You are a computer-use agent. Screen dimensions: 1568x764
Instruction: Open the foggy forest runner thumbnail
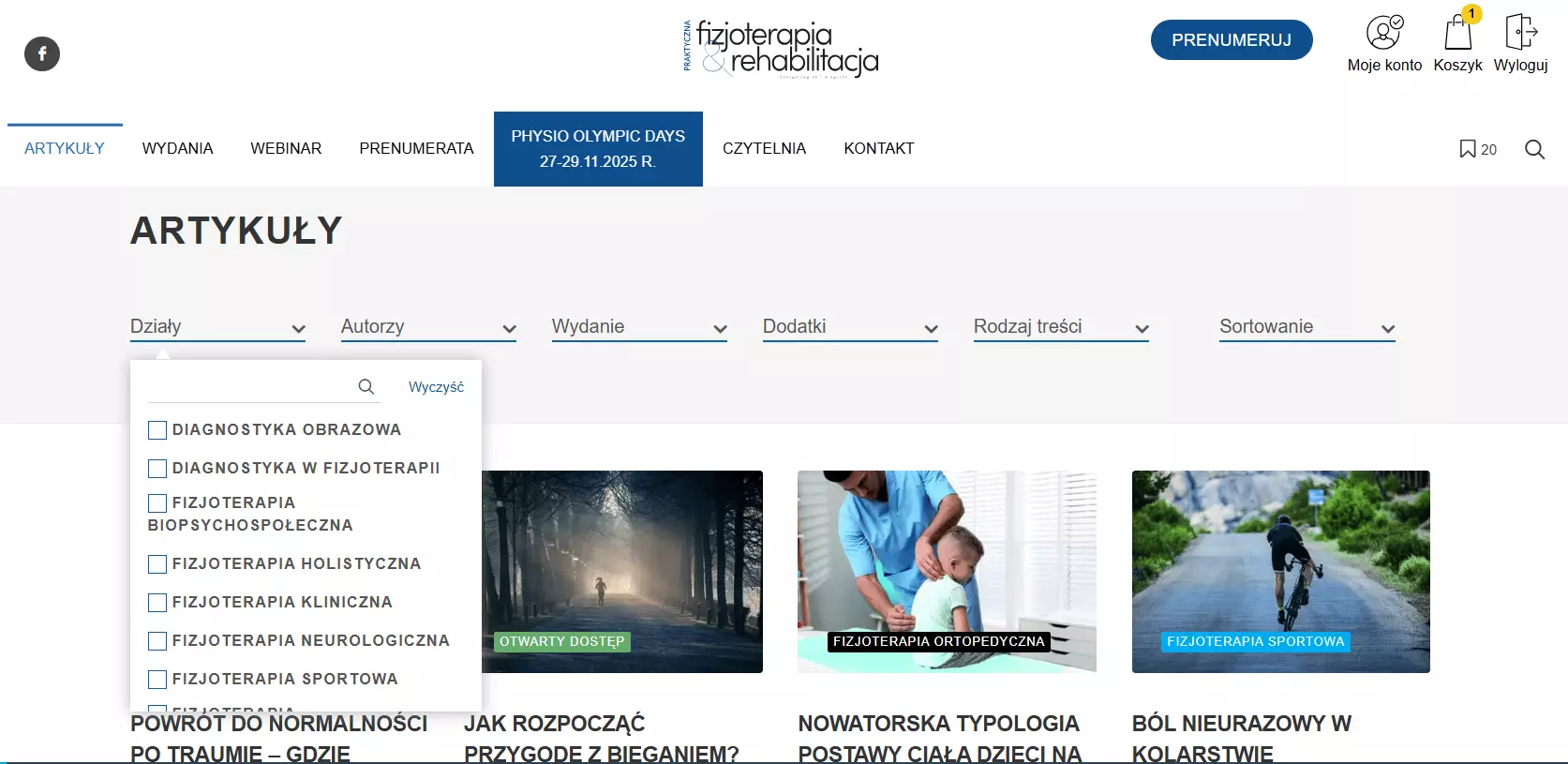coord(622,572)
